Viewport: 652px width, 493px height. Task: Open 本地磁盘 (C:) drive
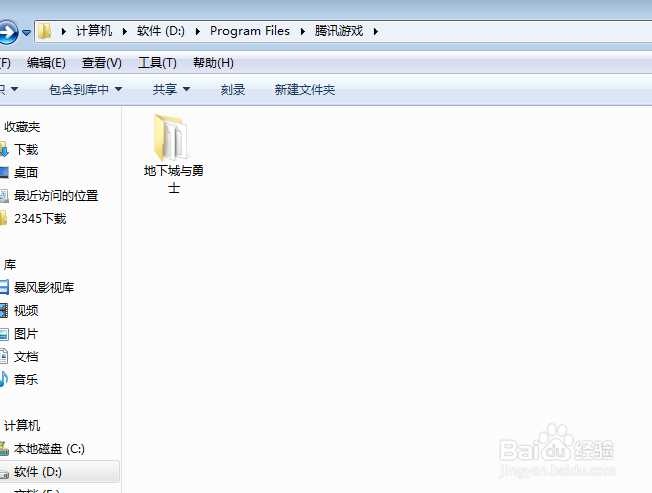(49, 448)
